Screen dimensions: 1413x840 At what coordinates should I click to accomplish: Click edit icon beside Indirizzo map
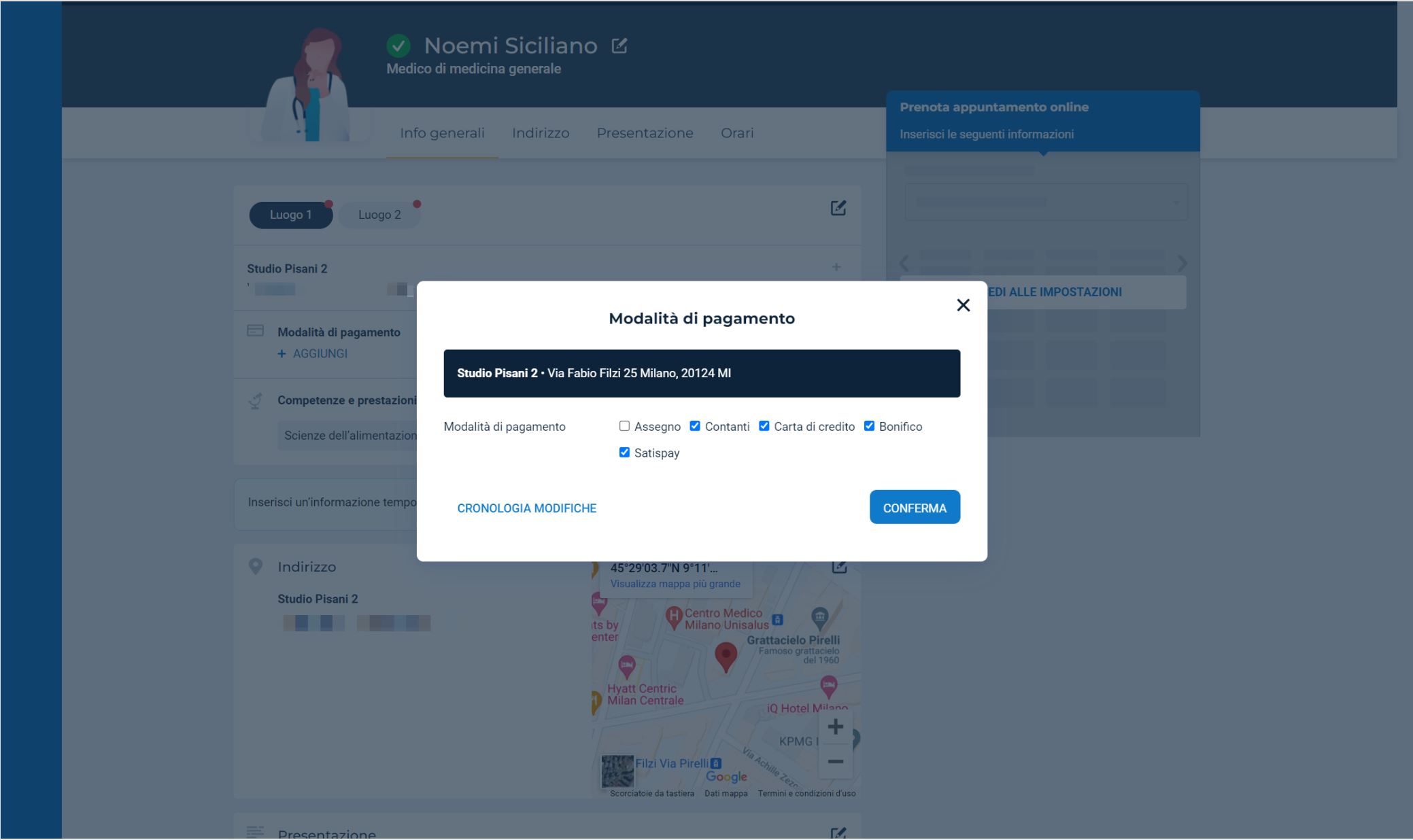tap(839, 566)
